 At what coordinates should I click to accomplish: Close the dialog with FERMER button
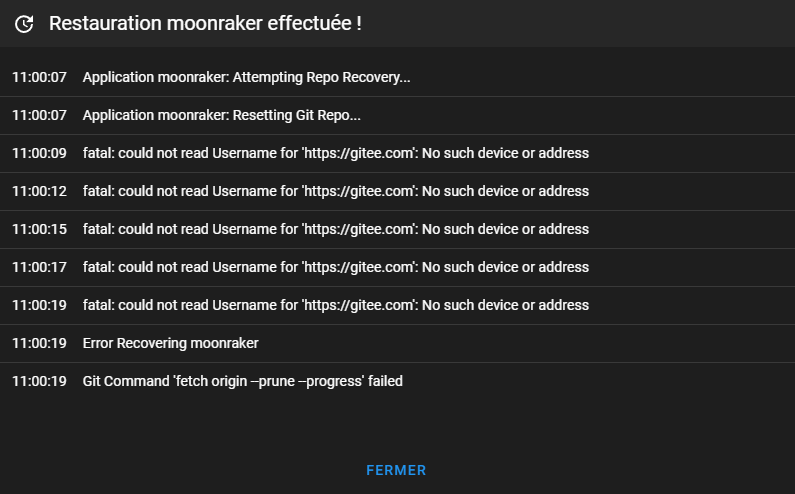[396, 470]
